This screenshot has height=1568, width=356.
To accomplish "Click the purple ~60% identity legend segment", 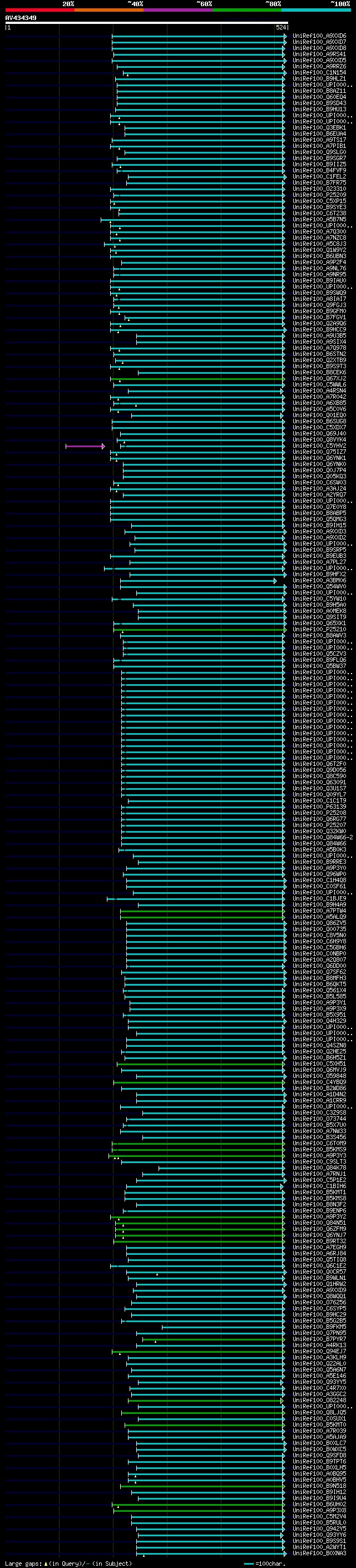I will (177, 10).
